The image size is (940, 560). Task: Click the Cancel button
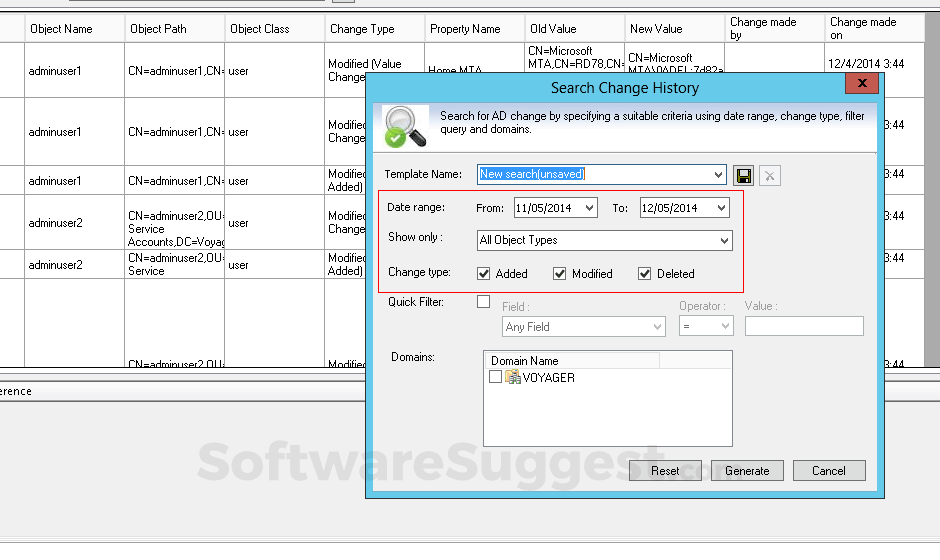[x=829, y=471]
